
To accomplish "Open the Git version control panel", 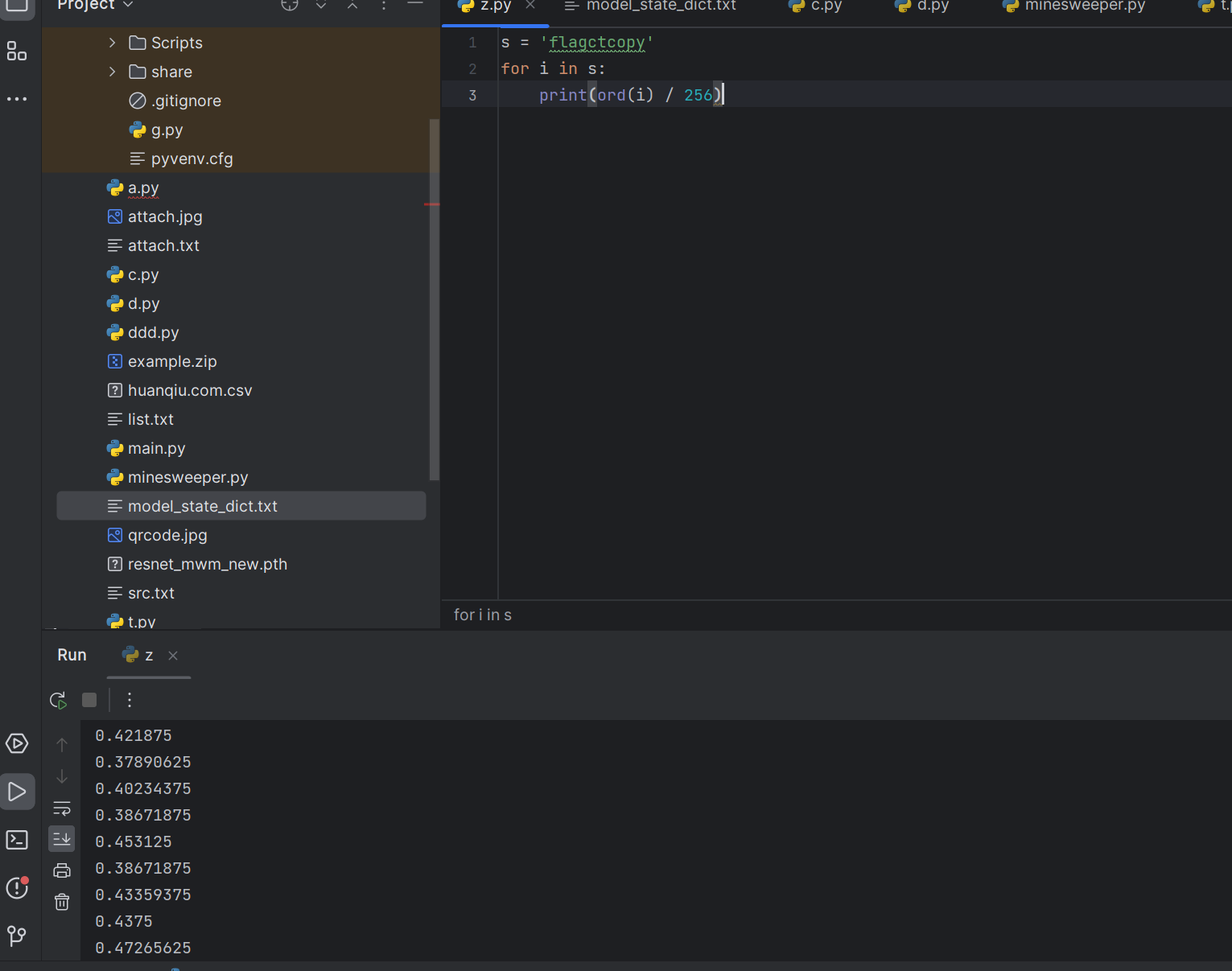I will pos(17,936).
